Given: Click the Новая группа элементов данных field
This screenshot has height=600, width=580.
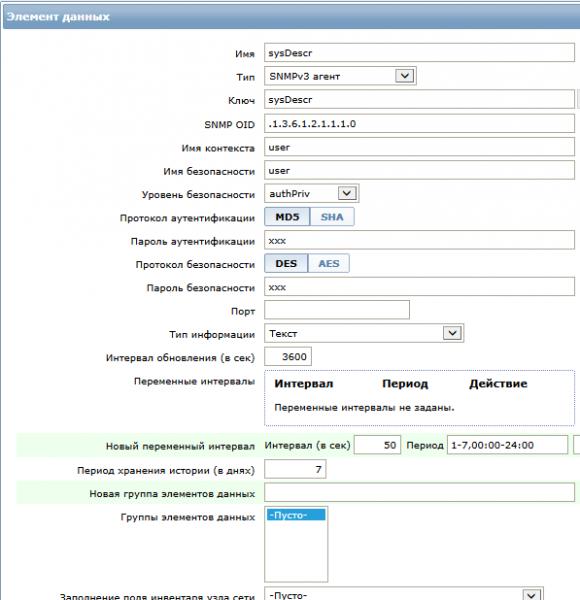Looking at the screenshot, I should (419, 492).
